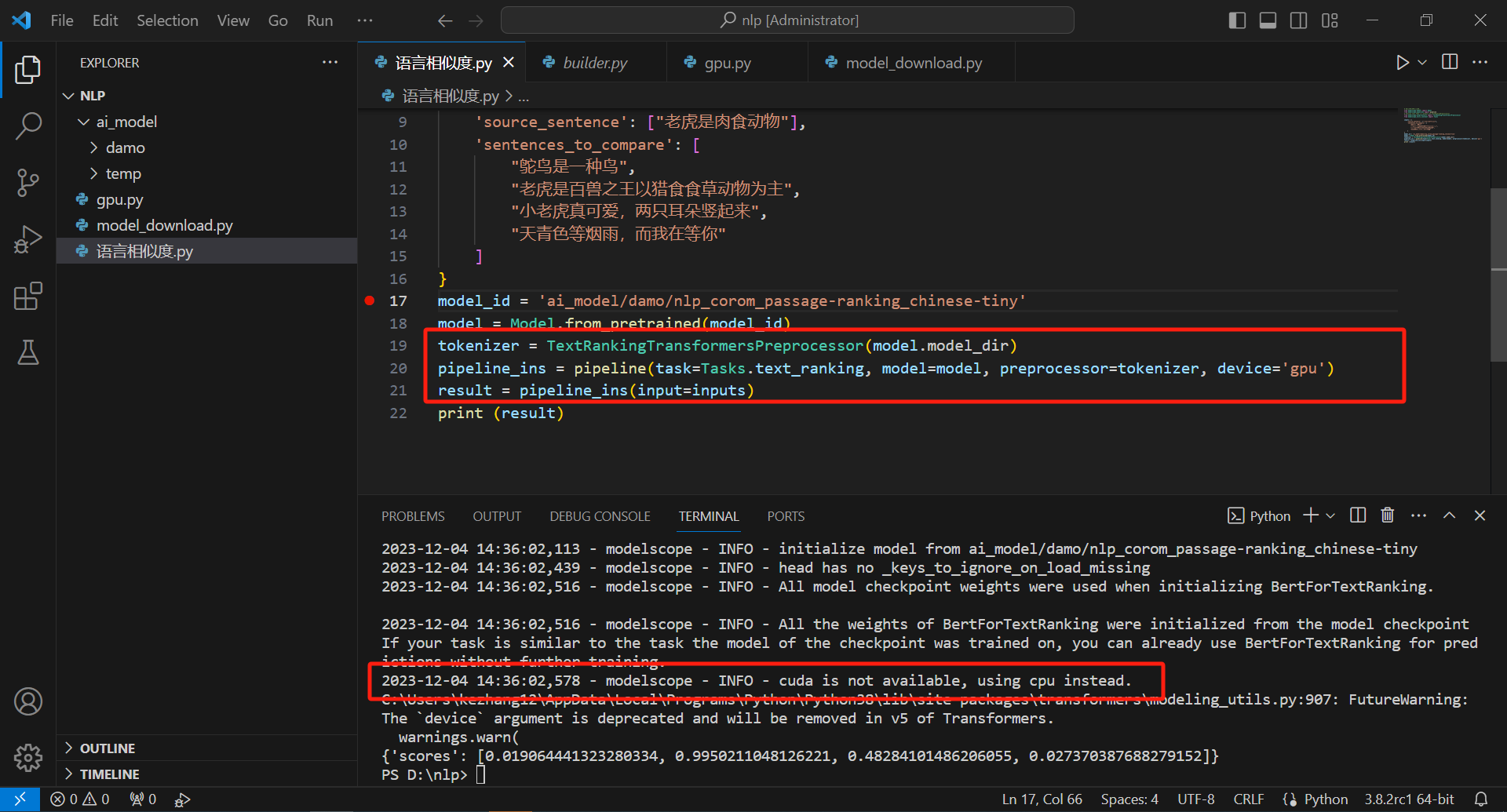
Task: Switch to the OUTPUT panel tab
Action: 497,516
